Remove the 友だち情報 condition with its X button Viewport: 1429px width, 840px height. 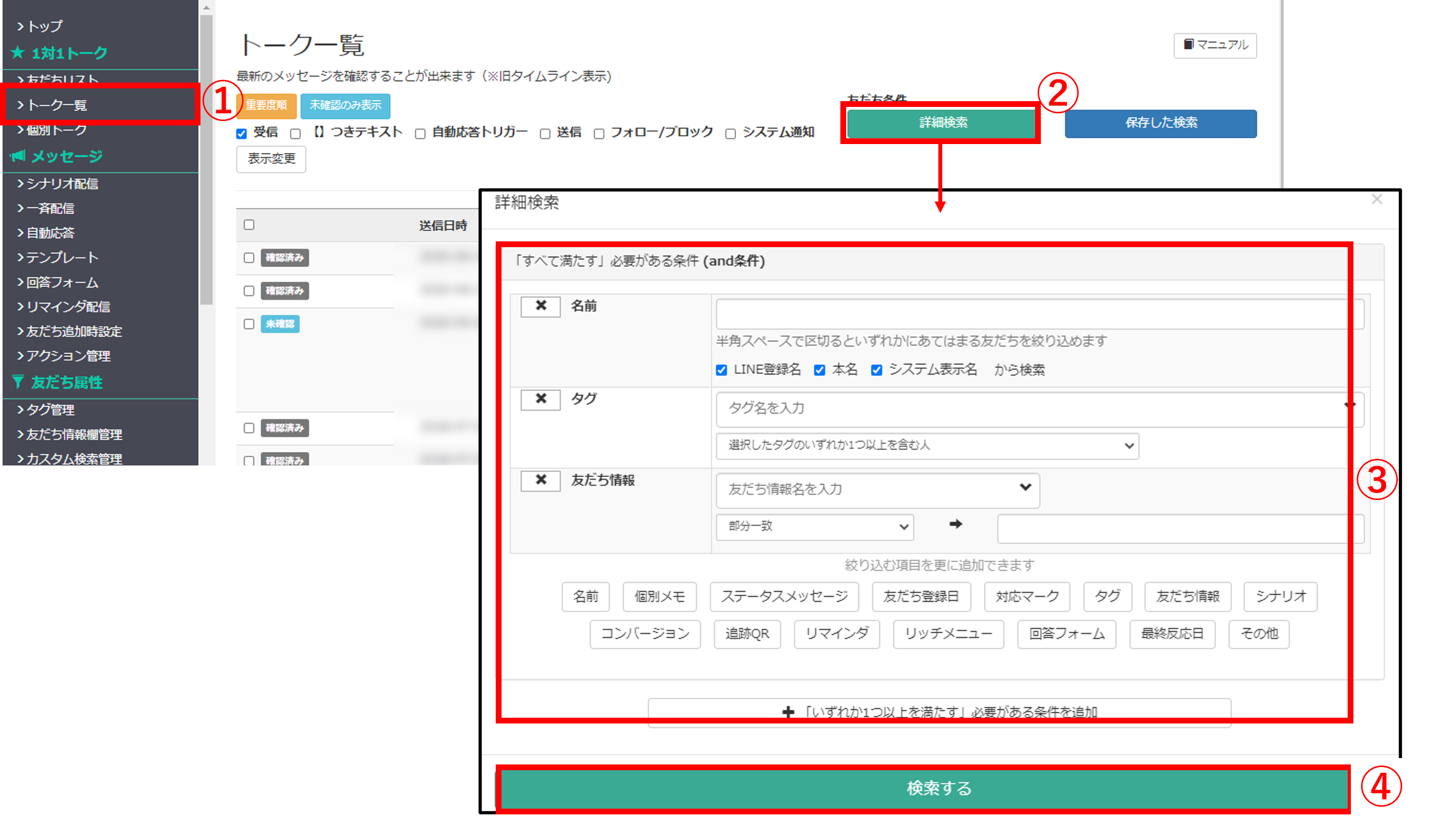coord(541,480)
